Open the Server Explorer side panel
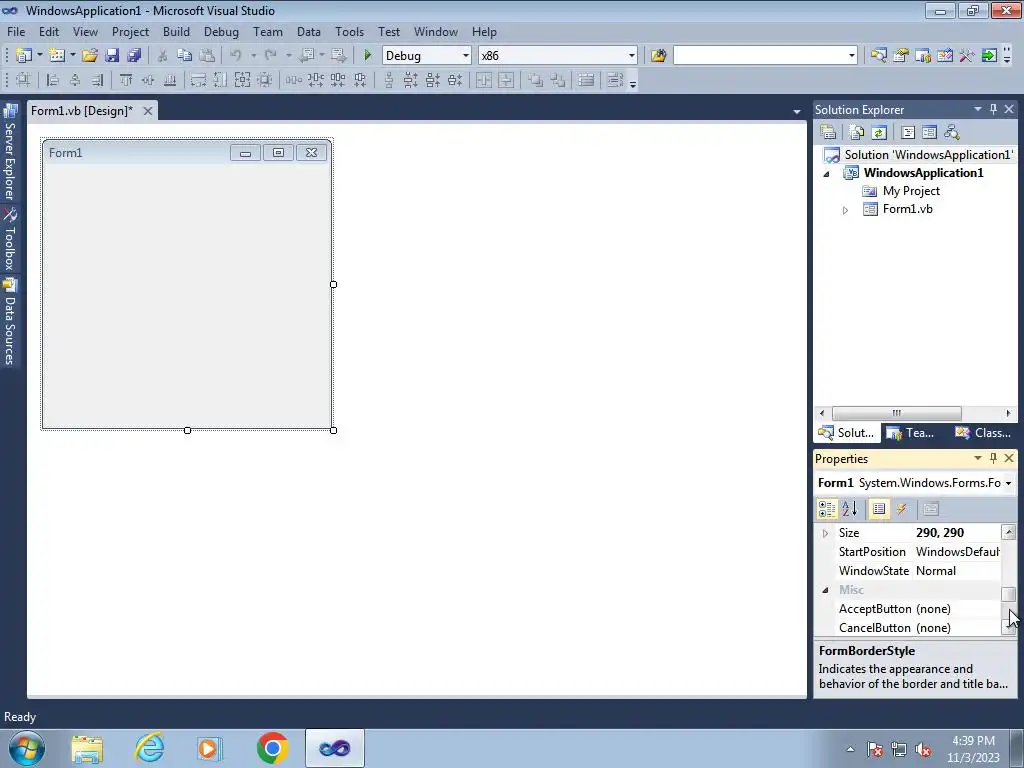1024x768 pixels. (x=10, y=153)
